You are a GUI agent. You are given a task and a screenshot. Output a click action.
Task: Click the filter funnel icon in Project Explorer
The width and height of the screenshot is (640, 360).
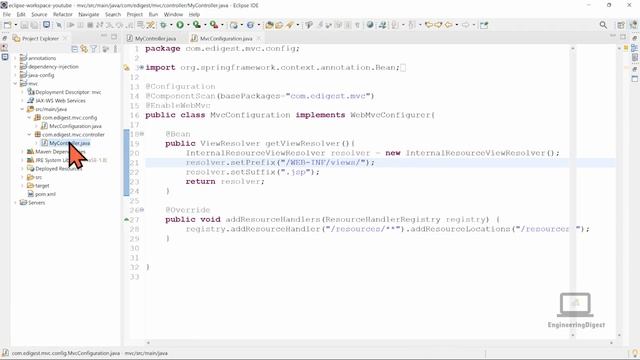[94, 49]
